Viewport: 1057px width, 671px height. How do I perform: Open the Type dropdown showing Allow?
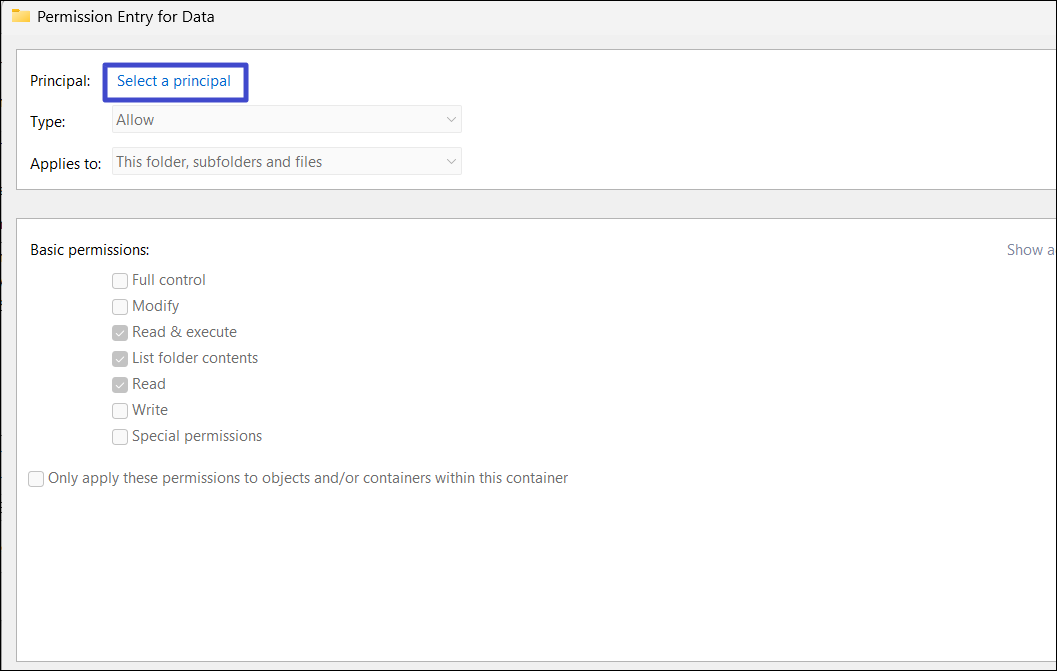tap(286, 120)
